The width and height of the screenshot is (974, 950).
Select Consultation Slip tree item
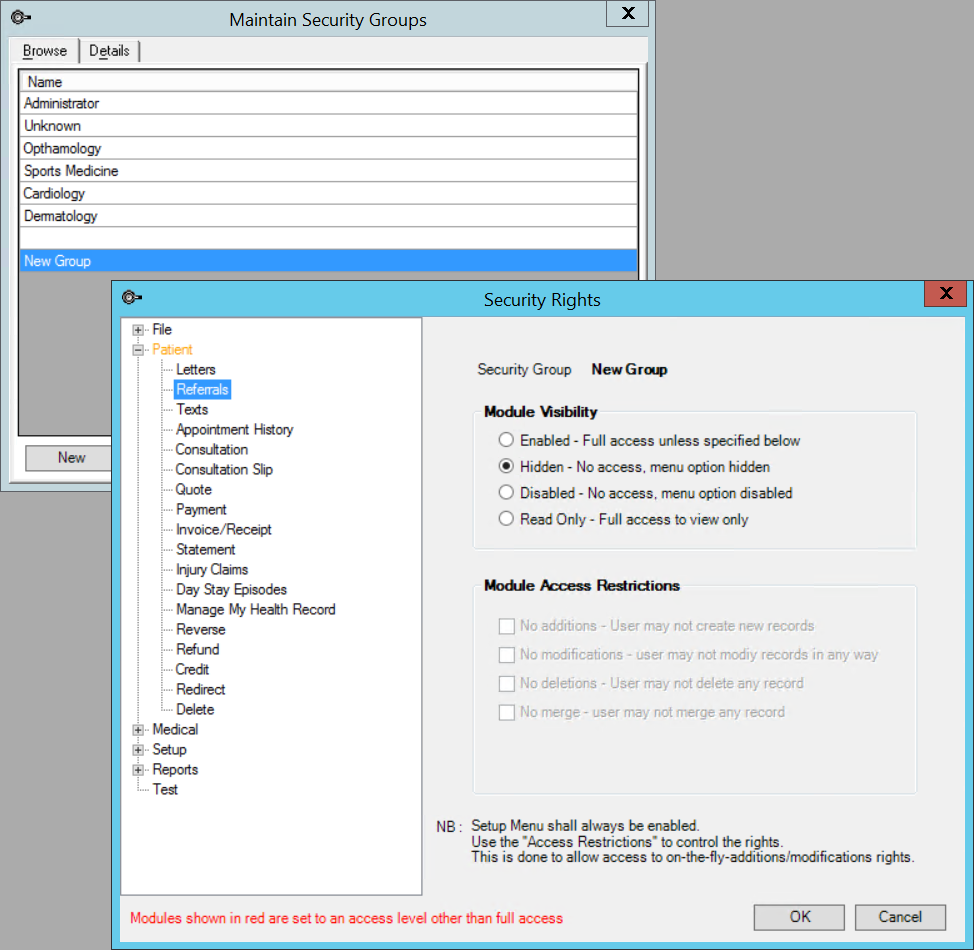224,470
